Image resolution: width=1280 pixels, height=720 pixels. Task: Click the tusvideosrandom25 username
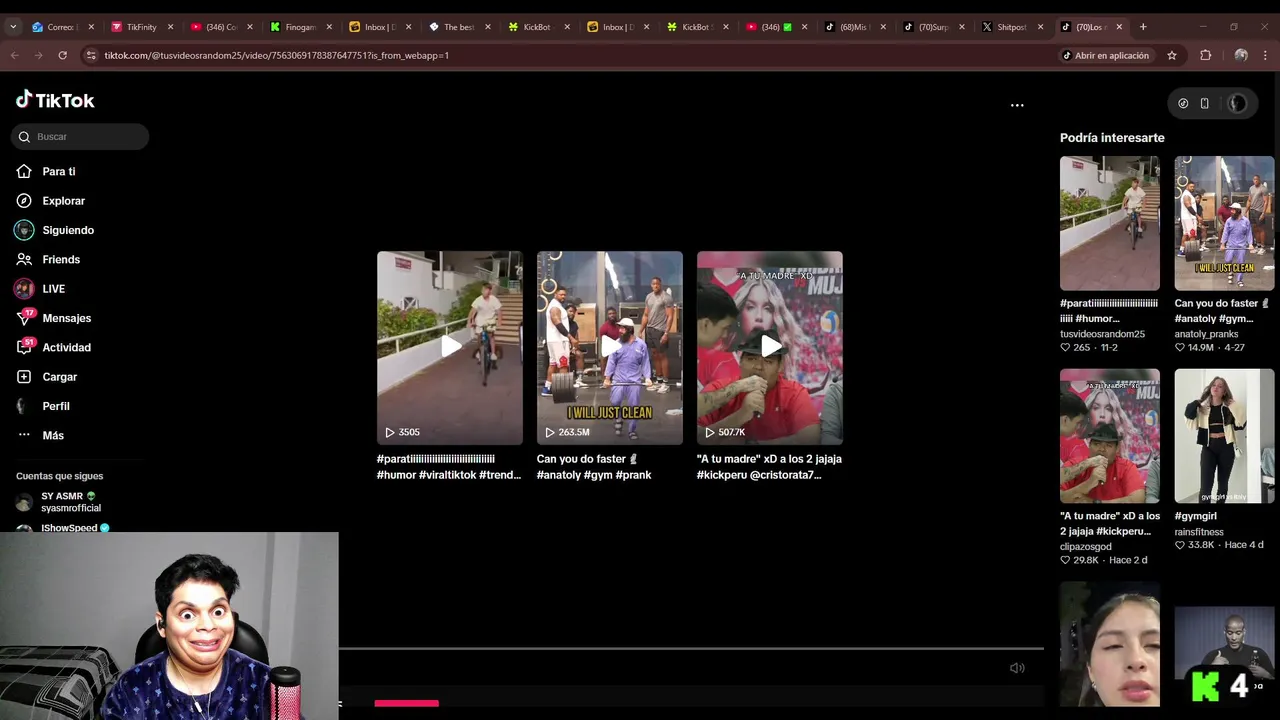(1102, 334)
